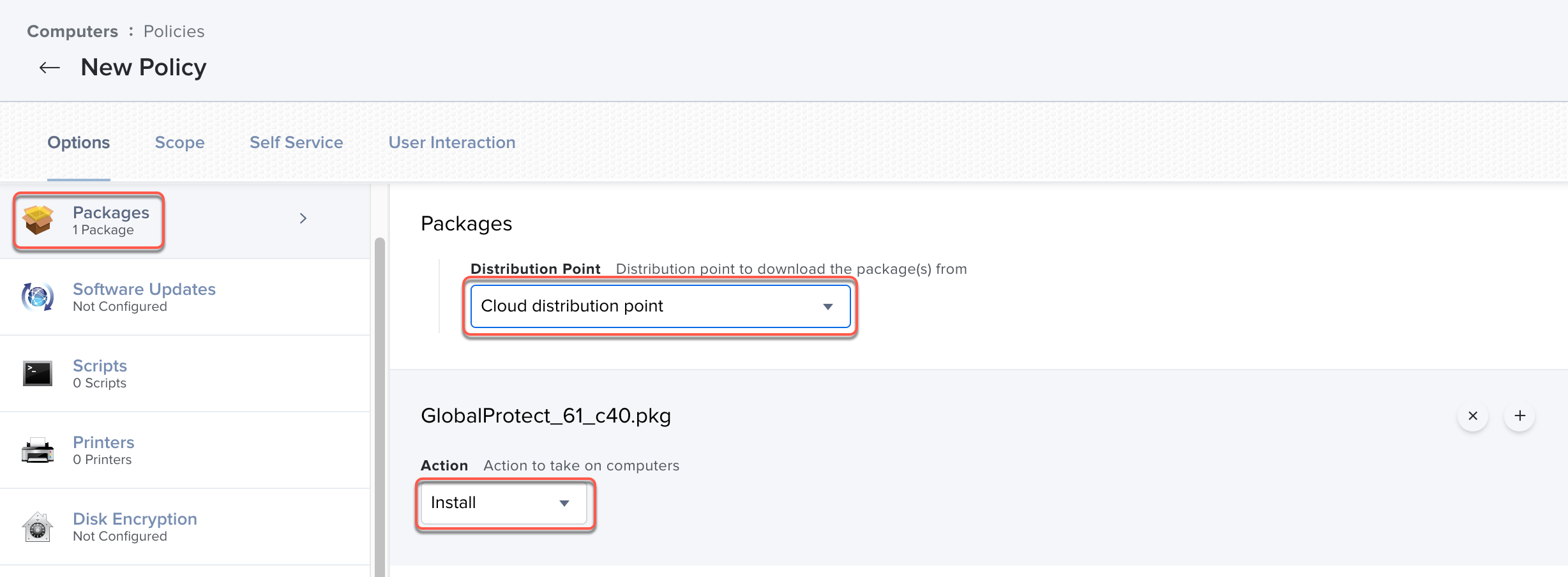Click the Policies breadcrumb link
1568x577 pixels.
click(174, 31)
